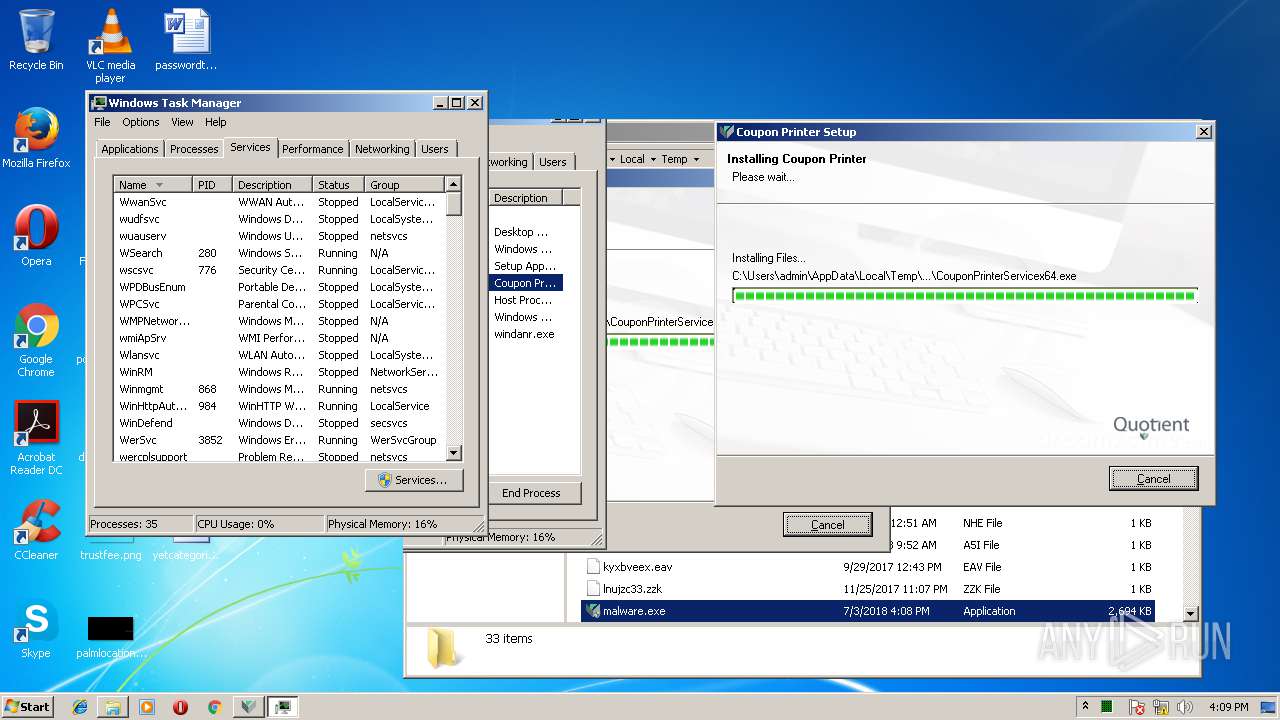Open Internet Explorer in the taskbar
1280x720 pixels.
coord(80,706)
